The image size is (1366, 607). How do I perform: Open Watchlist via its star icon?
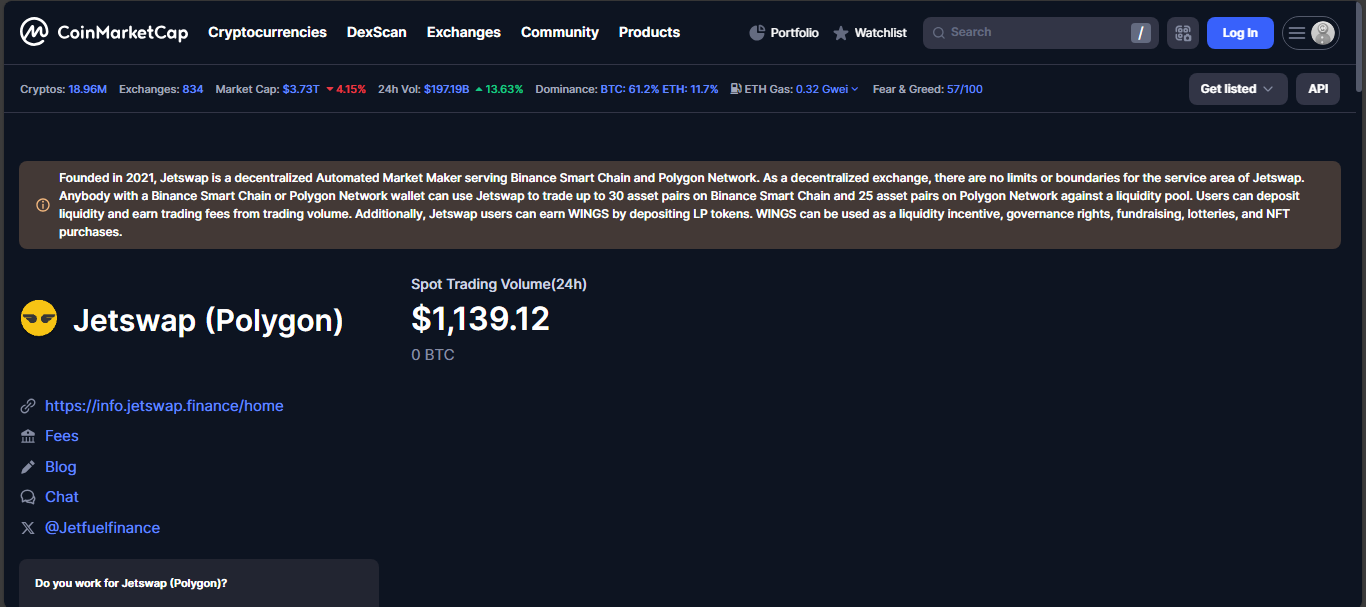(841, 33)
